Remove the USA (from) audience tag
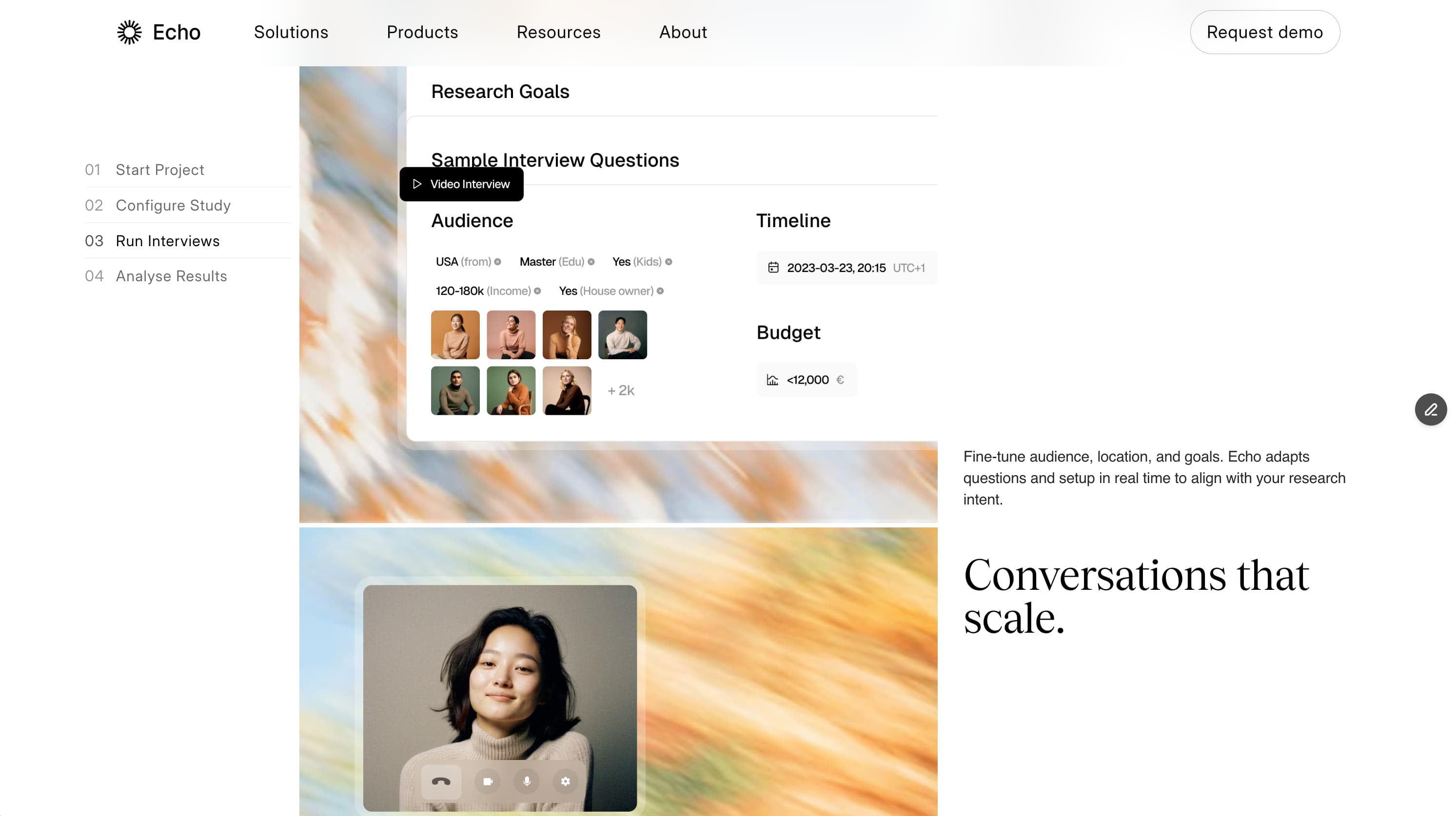The width and height of the screenshot is (1456, 816). click(497, 262)
